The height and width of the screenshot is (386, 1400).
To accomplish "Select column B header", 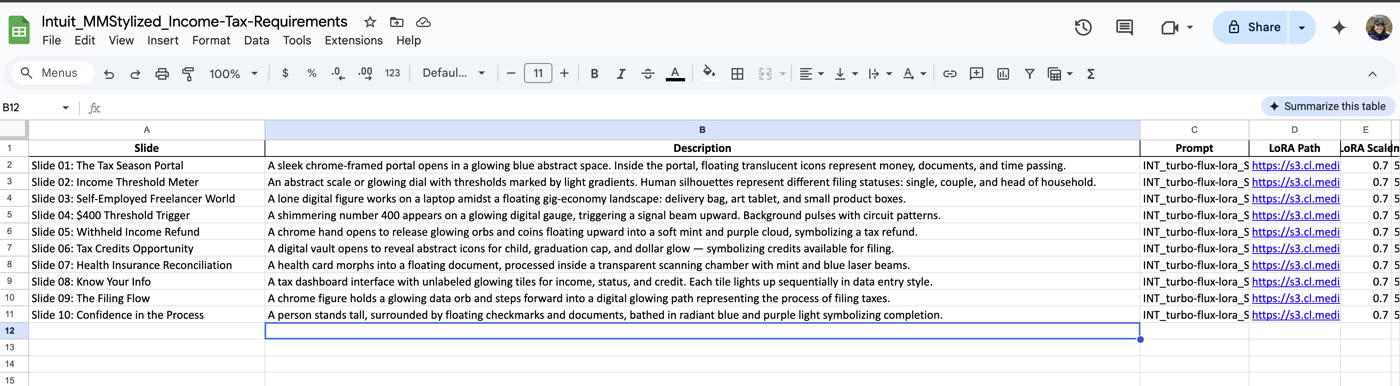I will click(702, 130).
